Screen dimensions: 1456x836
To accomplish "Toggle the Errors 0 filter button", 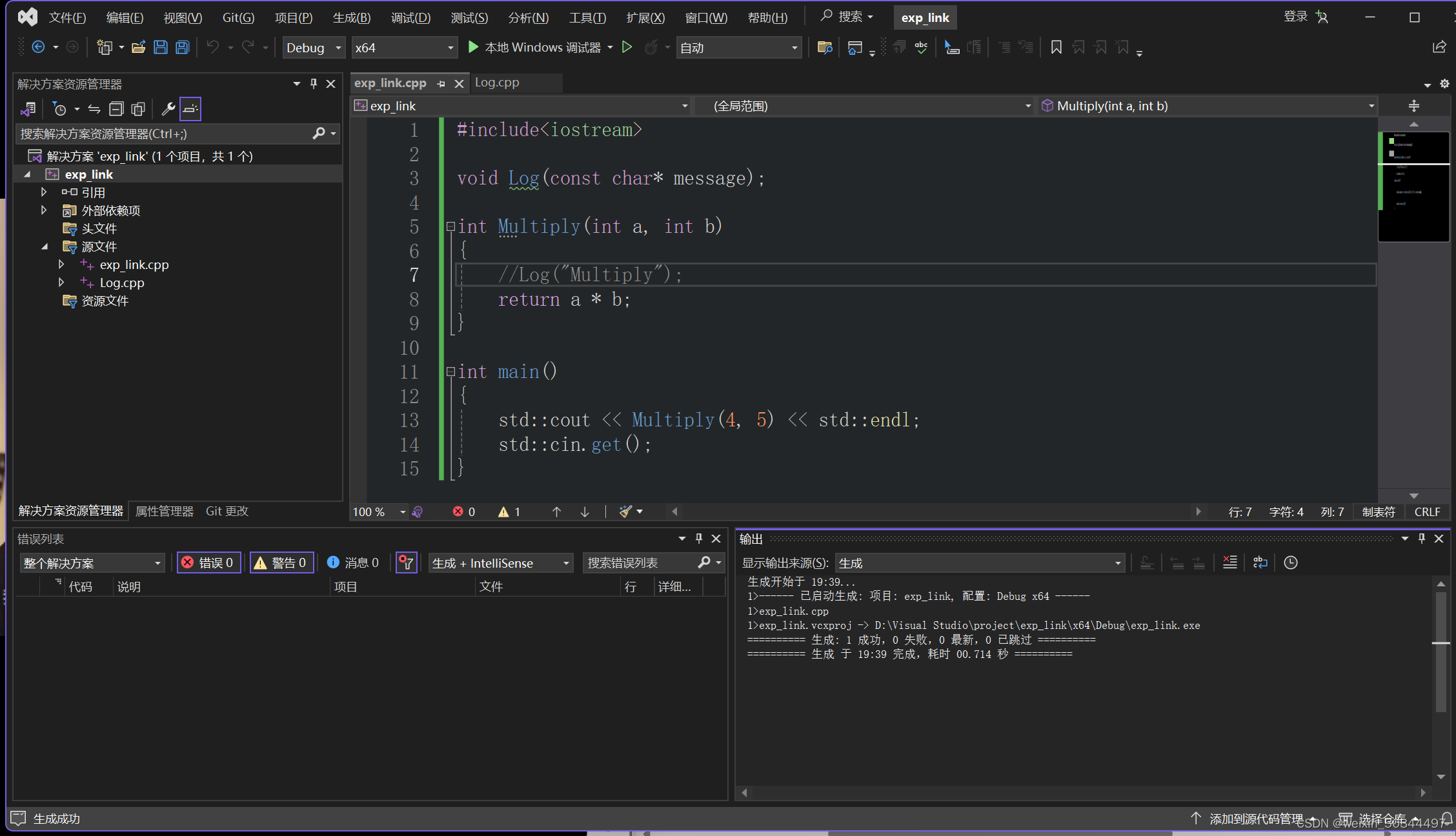I will coord(209,562).
